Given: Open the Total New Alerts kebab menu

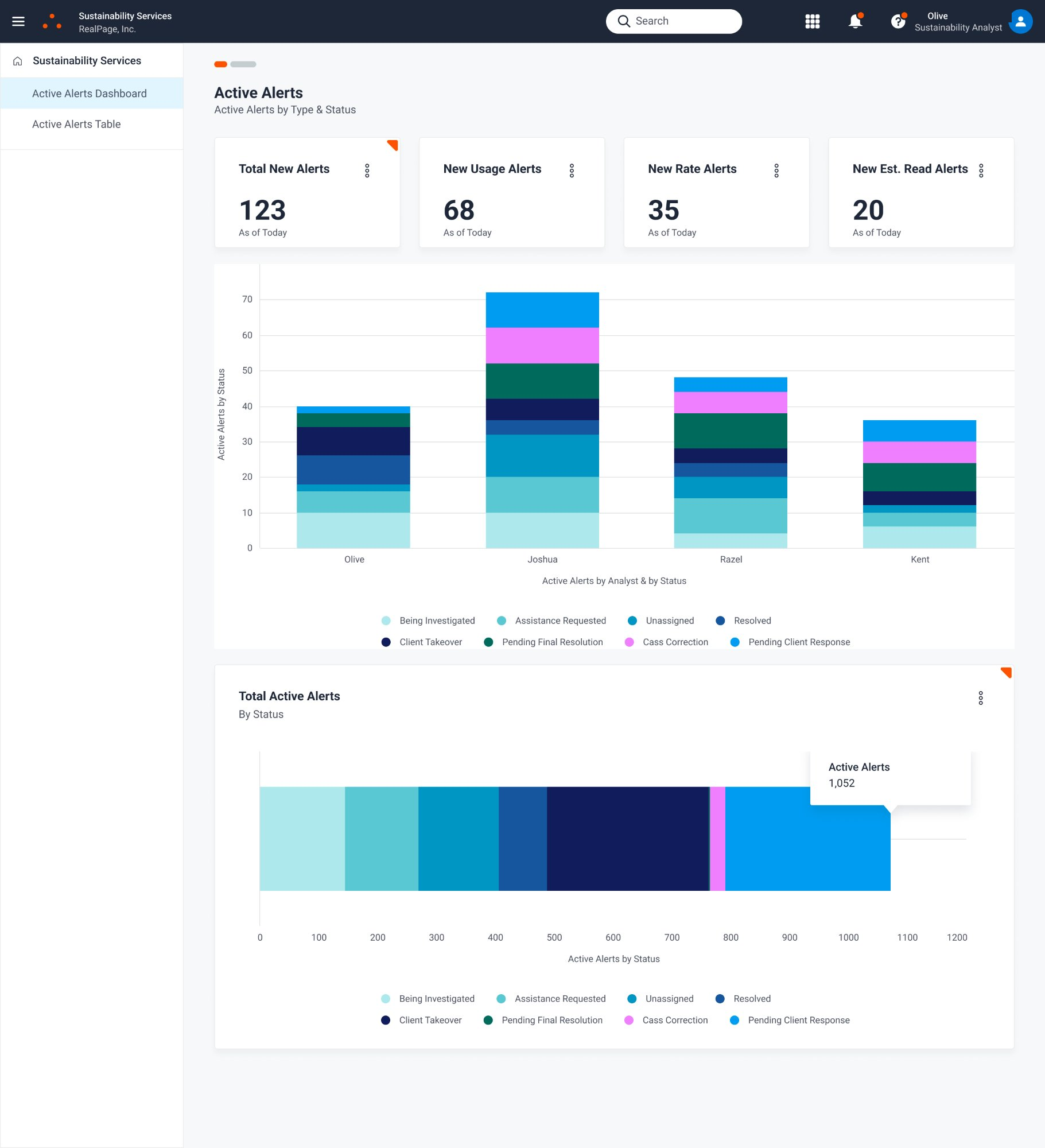Looking at the screenshot, I should [367, 170].
